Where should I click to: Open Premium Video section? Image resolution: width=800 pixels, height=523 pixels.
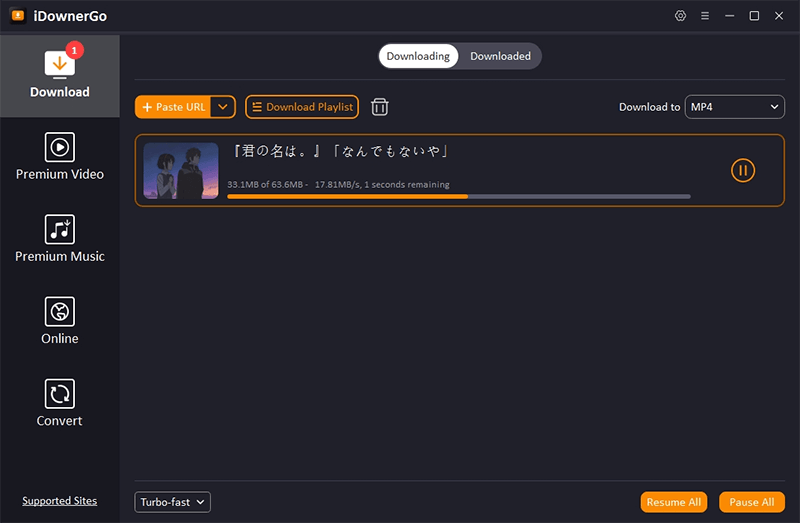(60, 157)
